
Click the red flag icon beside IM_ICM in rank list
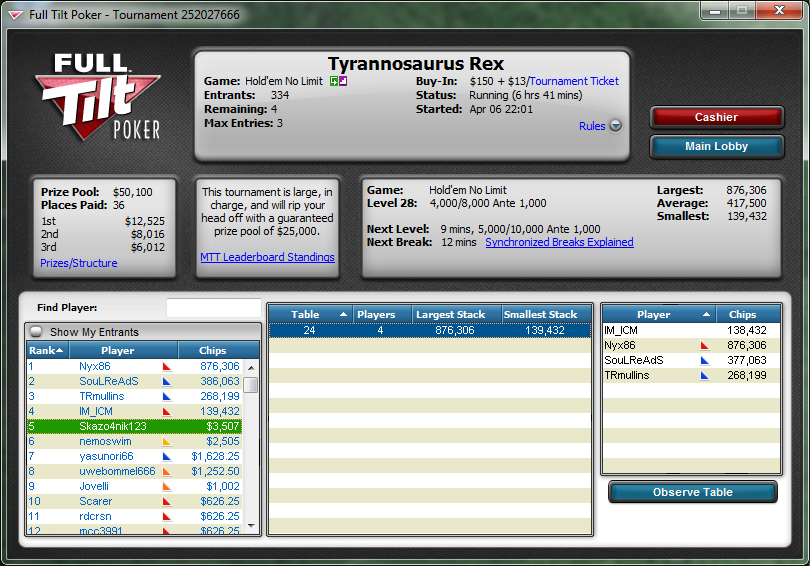point(167,412)
